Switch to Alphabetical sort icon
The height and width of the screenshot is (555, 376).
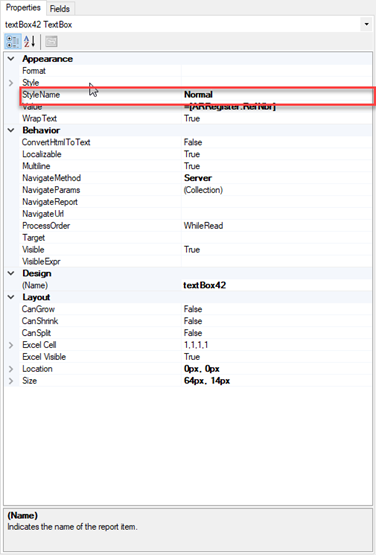coord(30,42)
